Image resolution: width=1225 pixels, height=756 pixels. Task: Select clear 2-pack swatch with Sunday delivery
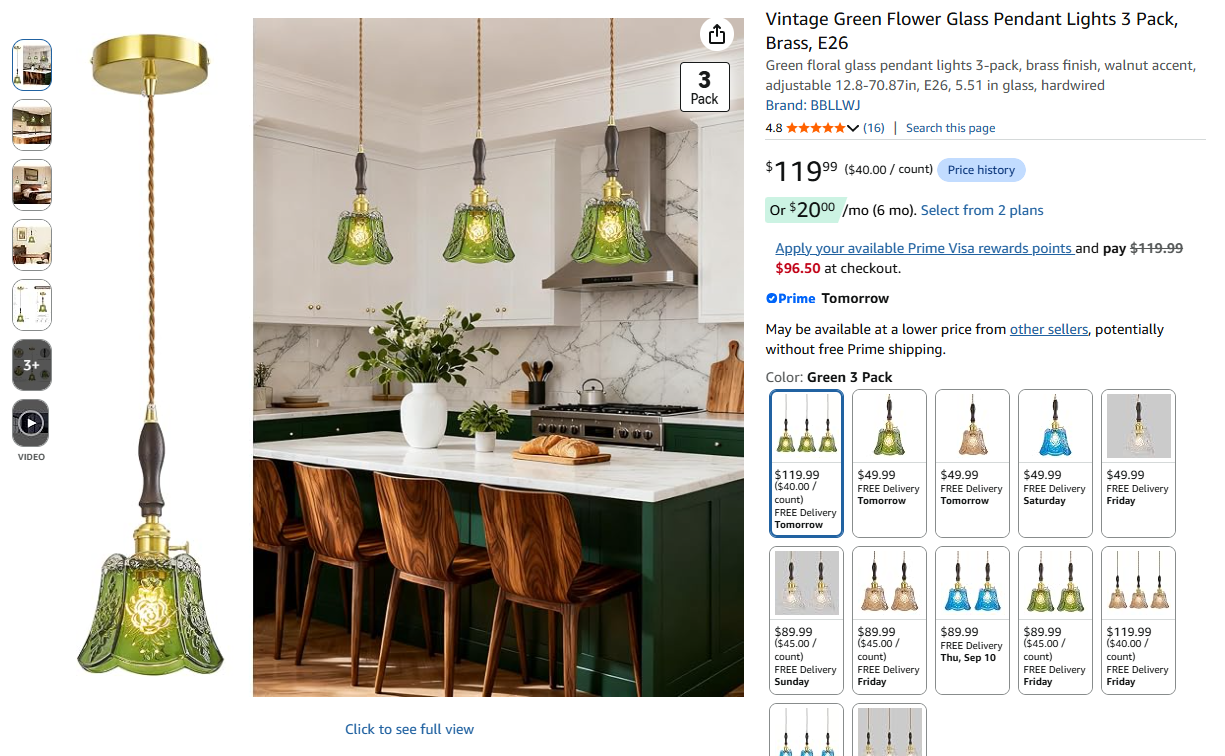(x=806, y=620)
